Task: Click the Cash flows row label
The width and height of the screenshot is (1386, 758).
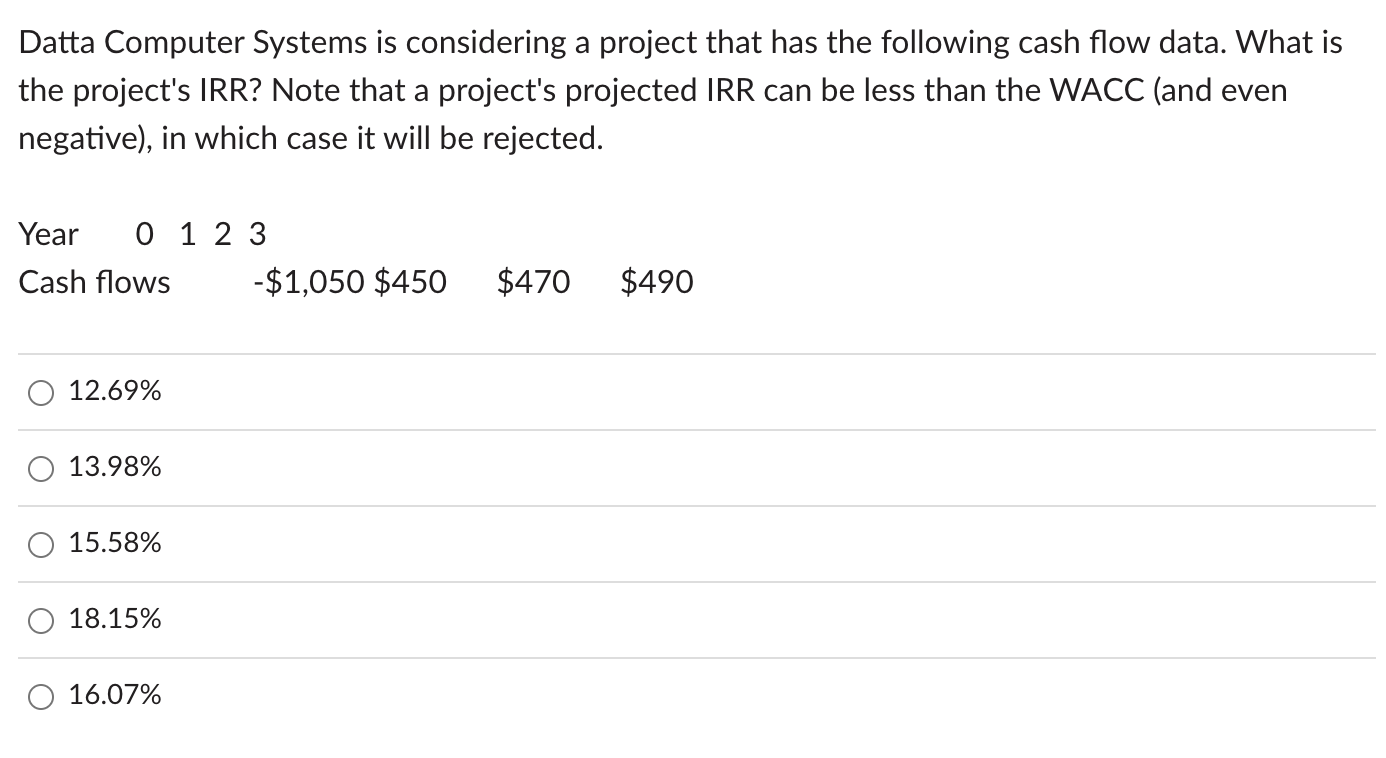Action: click(x=94, y=282)
